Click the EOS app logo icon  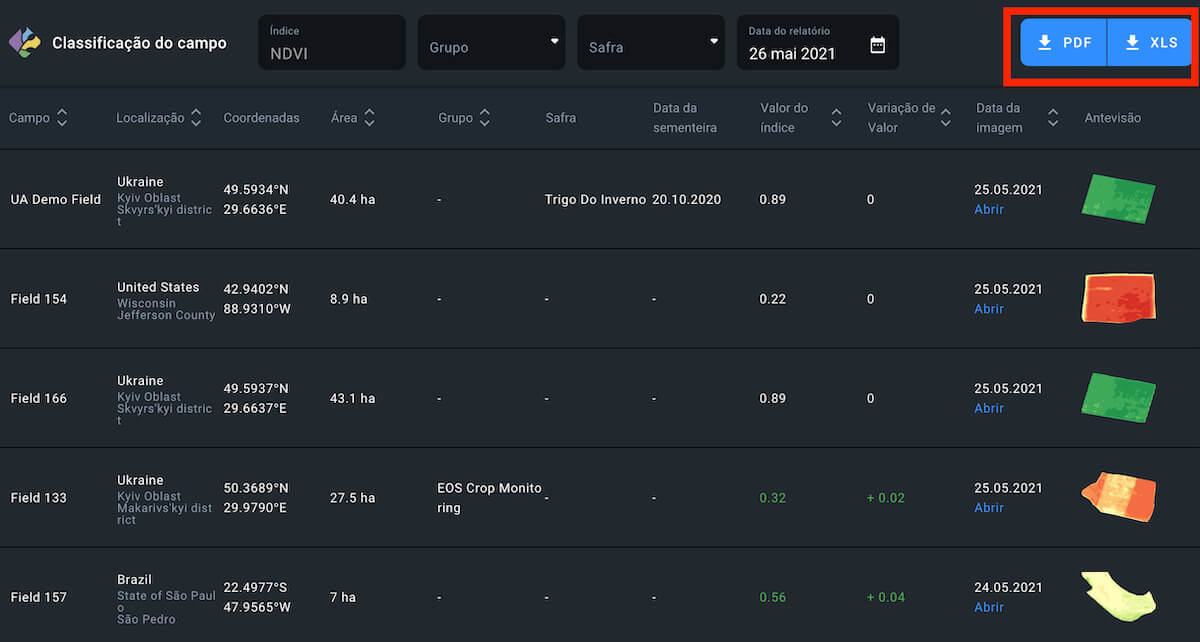[x=25, y=43]
